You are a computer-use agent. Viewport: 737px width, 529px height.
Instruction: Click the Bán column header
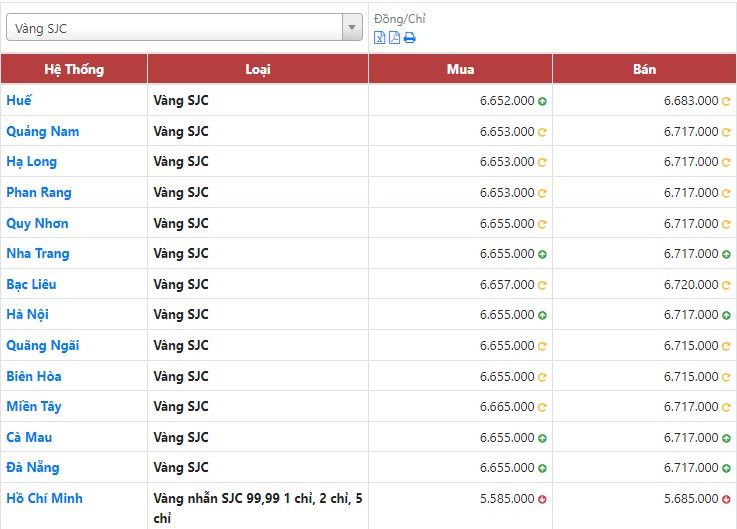coord(644,69)
